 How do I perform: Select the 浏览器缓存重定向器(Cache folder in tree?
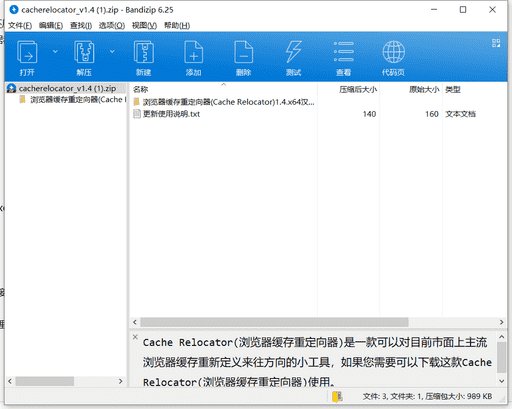pyautogui.click(x=78, y=99)
